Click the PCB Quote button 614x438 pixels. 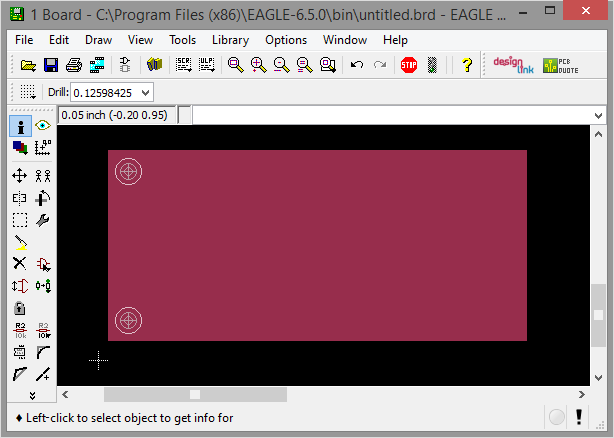point(561,65)
